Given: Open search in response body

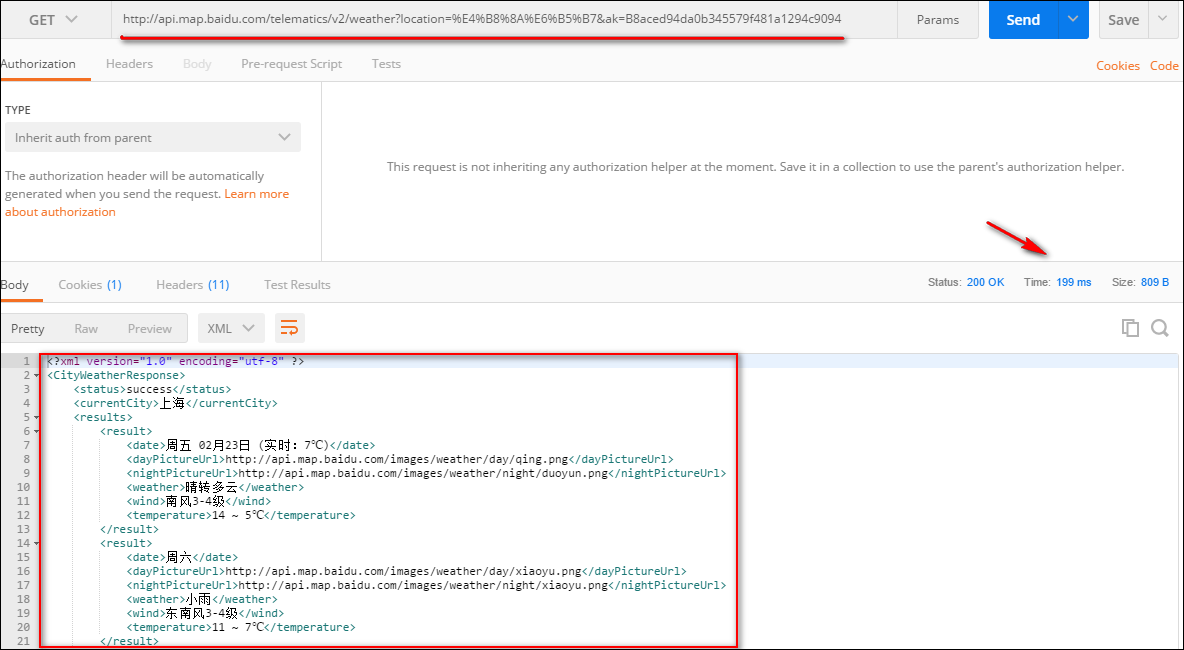Looking at the screenshot, I should [1160, 328].
